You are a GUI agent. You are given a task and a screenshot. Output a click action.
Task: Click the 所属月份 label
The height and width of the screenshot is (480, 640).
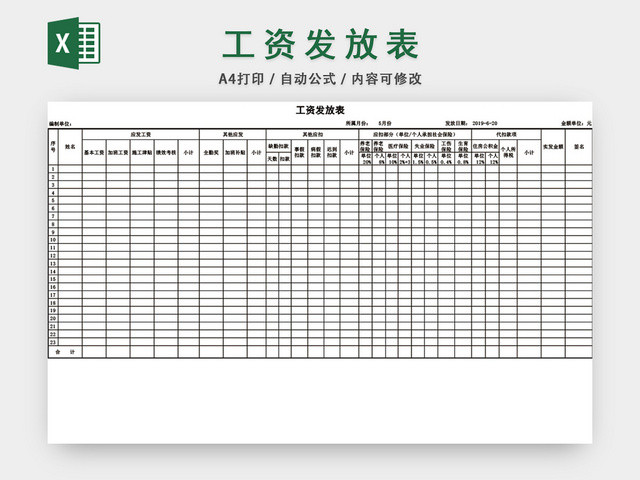[357, 123]
